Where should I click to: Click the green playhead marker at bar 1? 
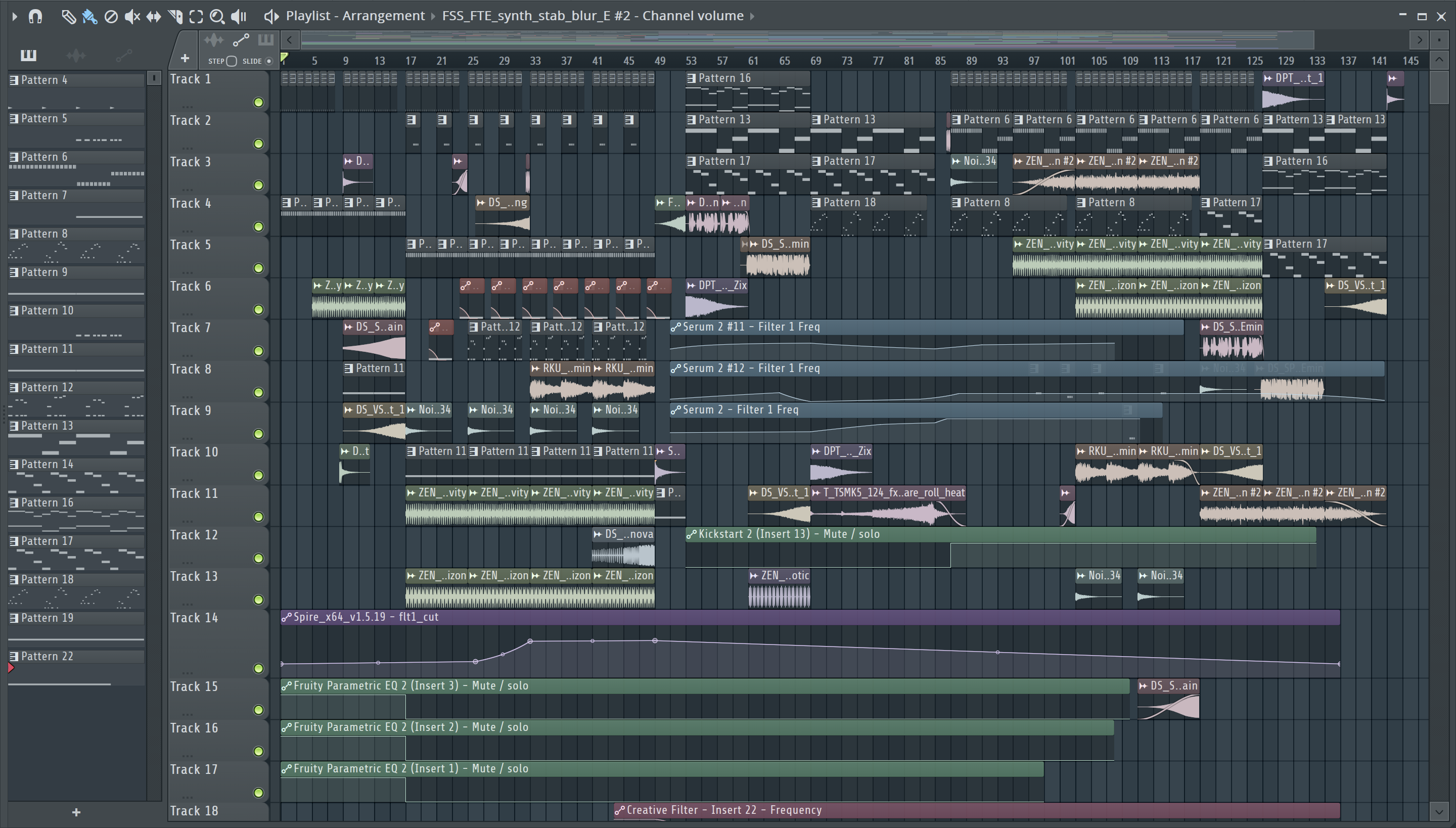coord(284,58)
